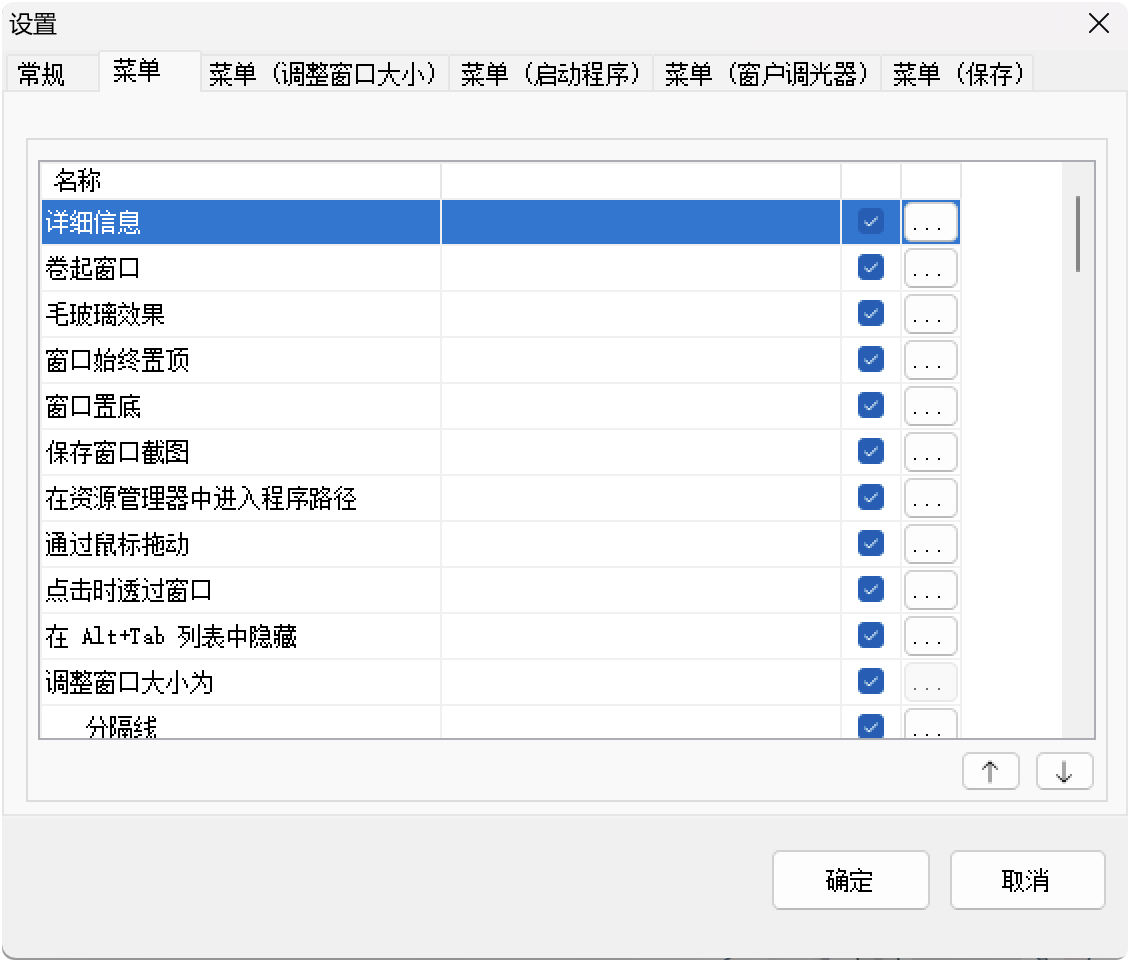This screenshot has width=1130, height=962.
Task: Uncheck the 调整窗口大小为 checkbox
Action: click(871, 682)
